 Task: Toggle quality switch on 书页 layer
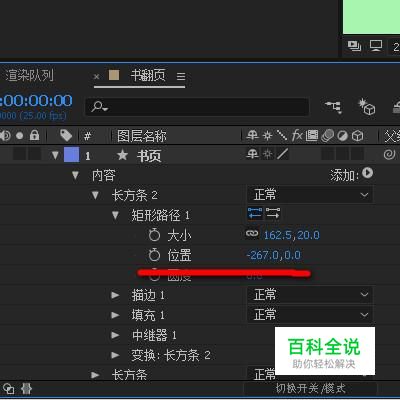point(283,154)
